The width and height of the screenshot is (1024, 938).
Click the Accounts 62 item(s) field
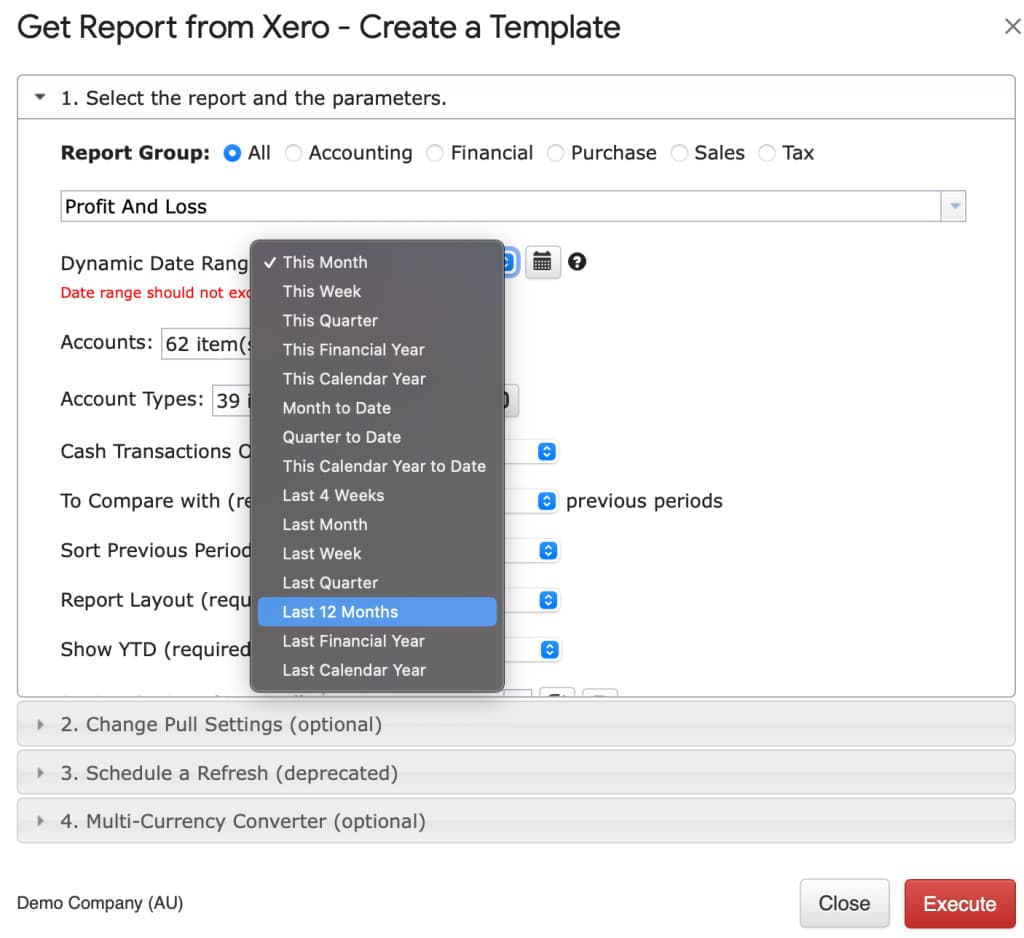tap(206, 344)
